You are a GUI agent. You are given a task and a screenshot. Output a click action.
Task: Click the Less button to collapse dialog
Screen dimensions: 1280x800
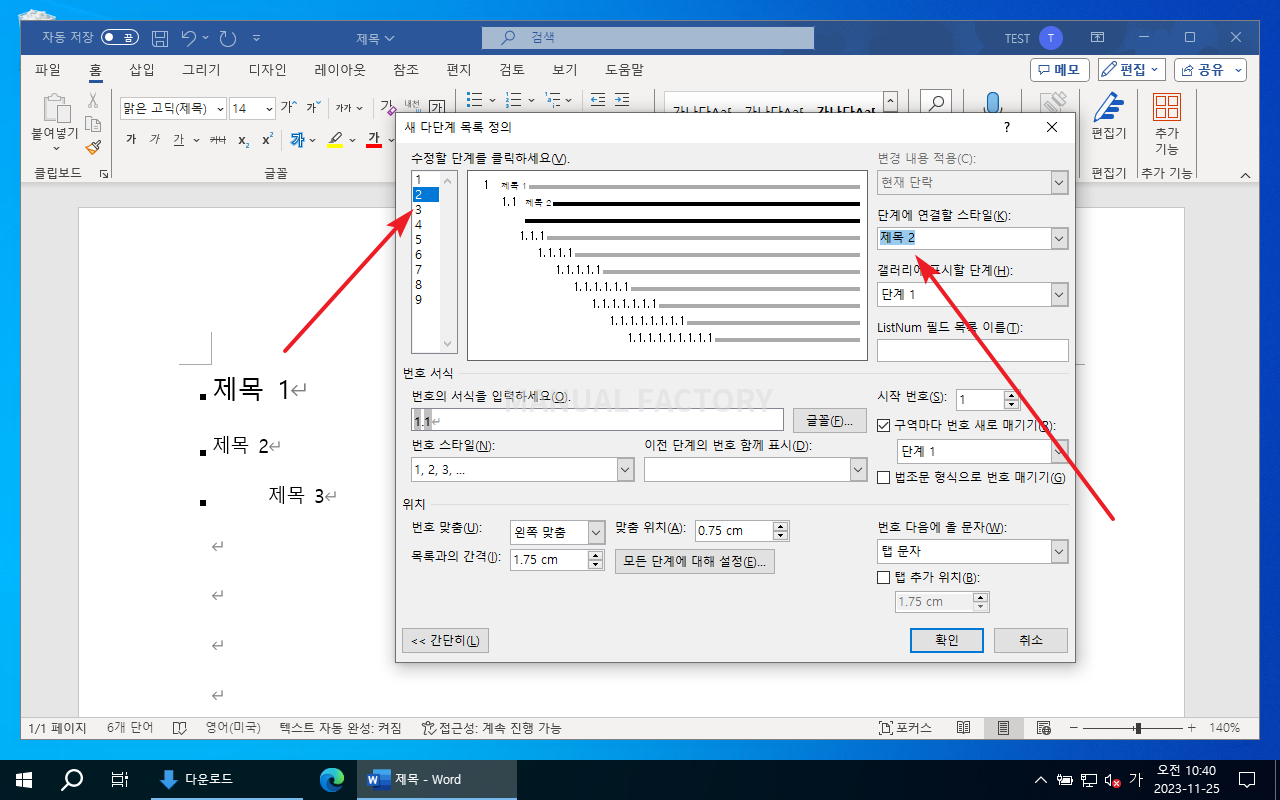tap(445, 641)
